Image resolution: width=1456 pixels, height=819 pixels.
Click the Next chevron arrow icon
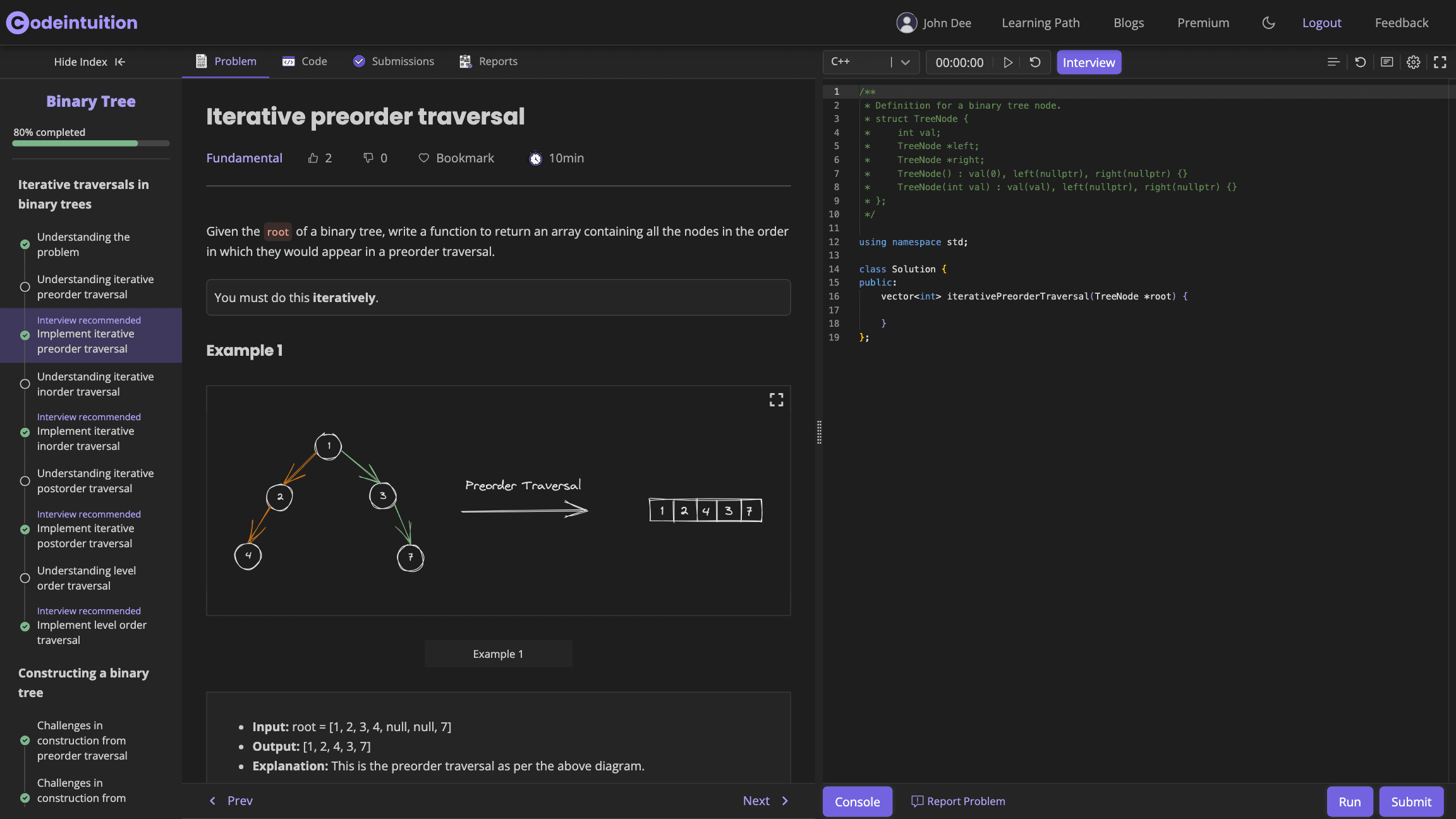pos(785,801)
